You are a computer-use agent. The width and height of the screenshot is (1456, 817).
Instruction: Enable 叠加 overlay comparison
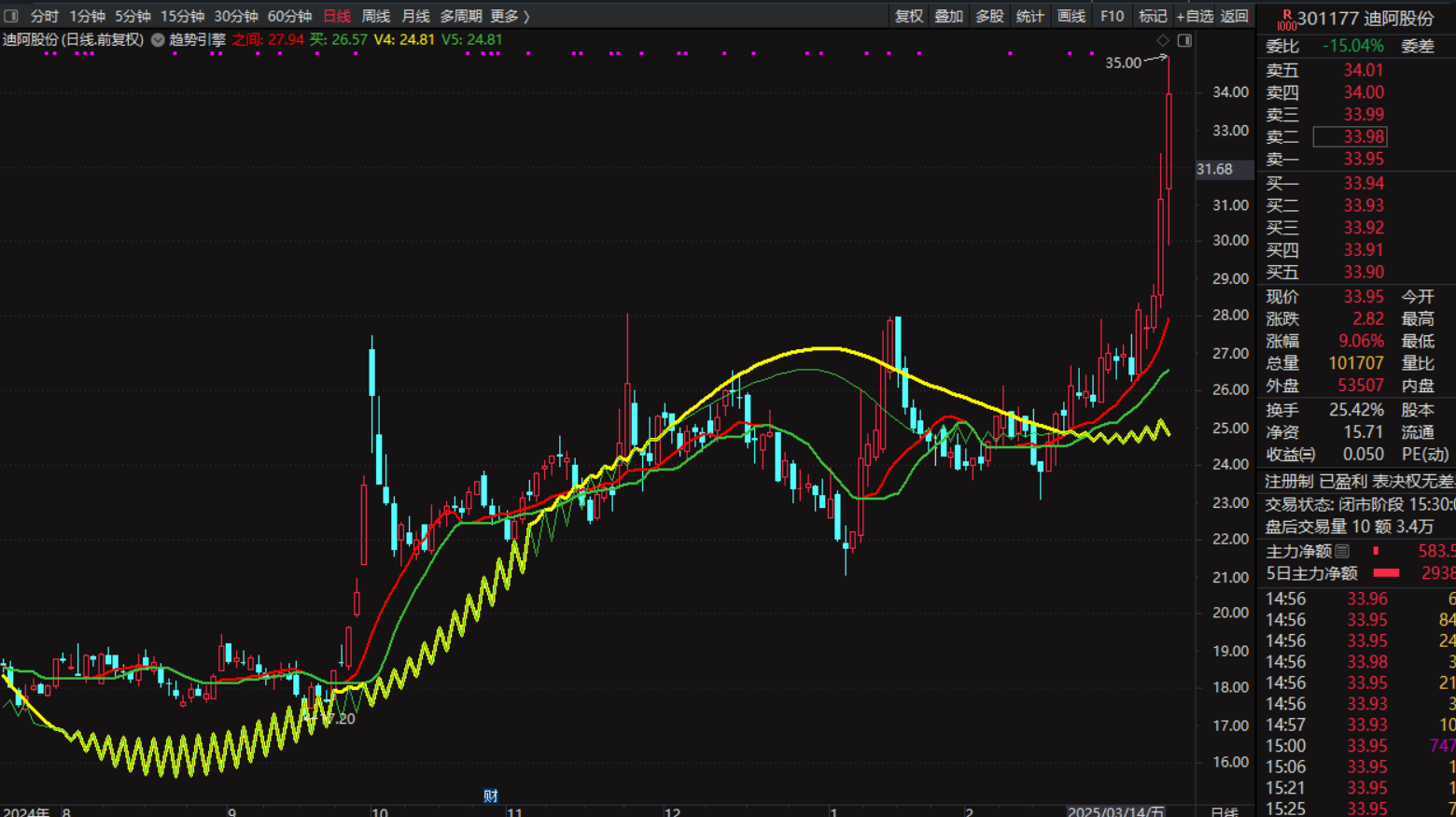click(x=949, y=16)
